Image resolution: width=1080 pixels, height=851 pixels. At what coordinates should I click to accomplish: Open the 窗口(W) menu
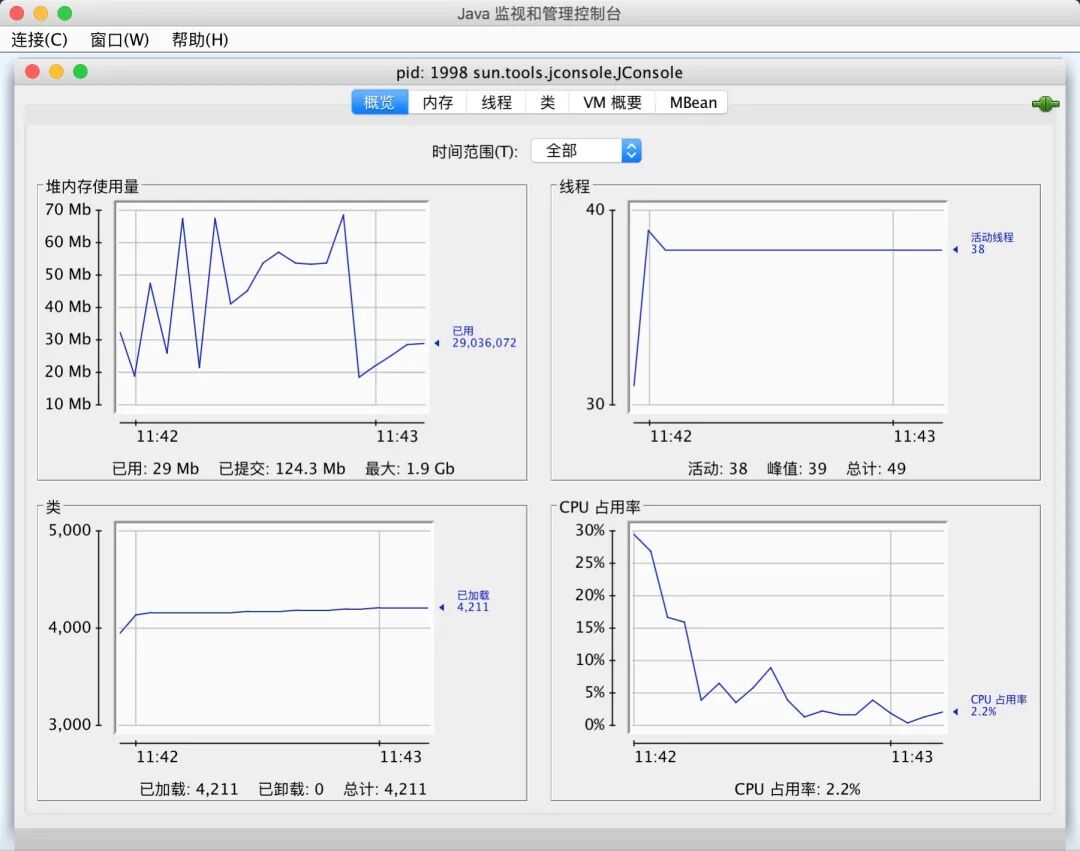(119, 39)
